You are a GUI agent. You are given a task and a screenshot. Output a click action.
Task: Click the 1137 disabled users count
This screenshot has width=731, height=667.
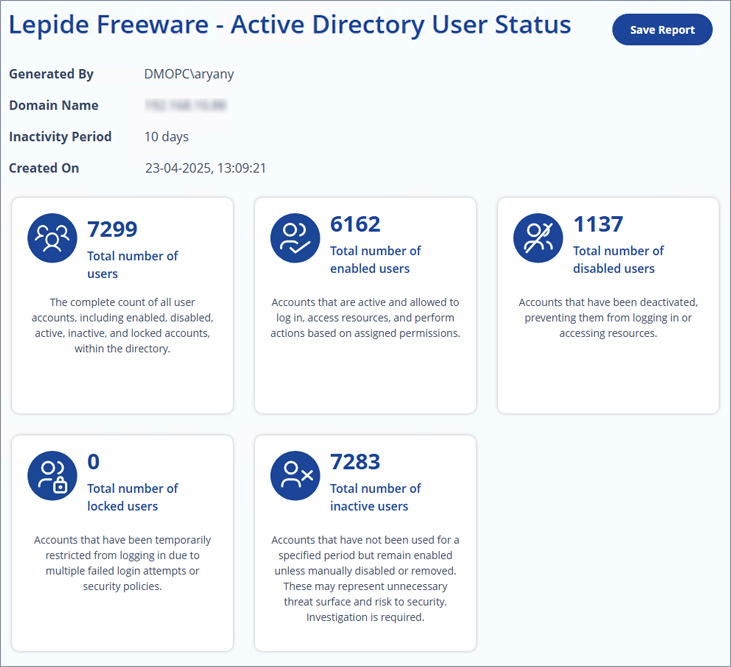pos(598,224)
